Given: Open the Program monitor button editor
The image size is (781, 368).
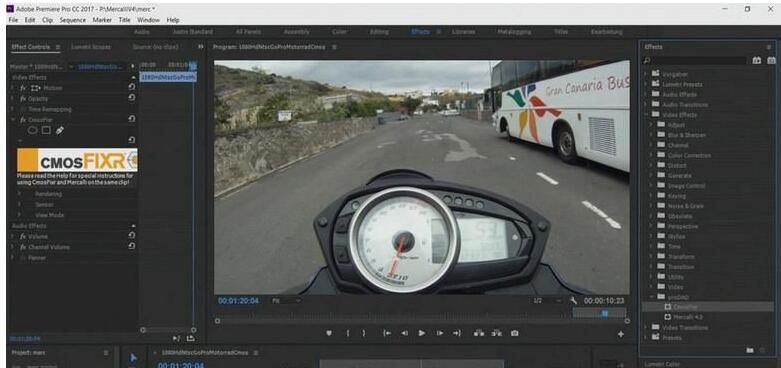Looking at the screenshot, I should point(621,335).
